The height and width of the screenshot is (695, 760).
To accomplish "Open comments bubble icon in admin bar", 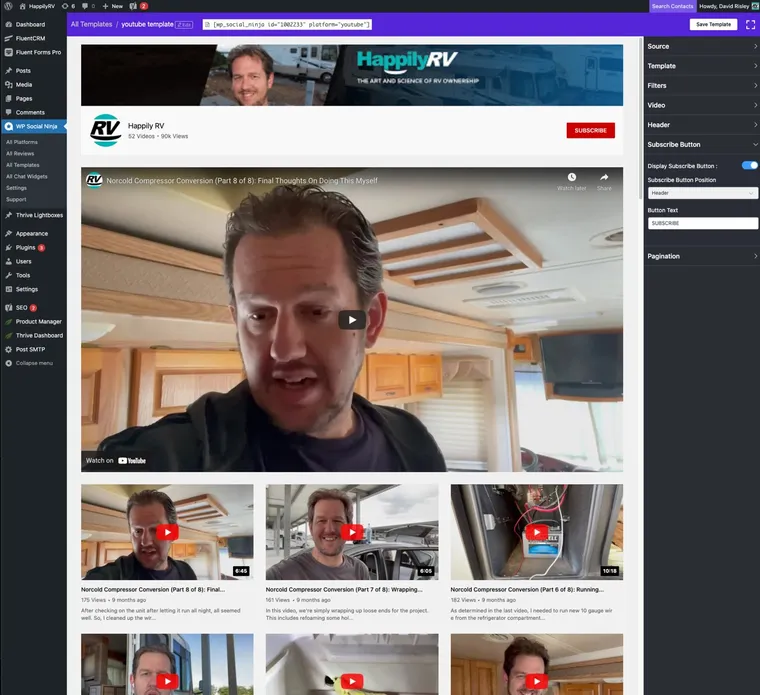I will click(x=85, y=6).
